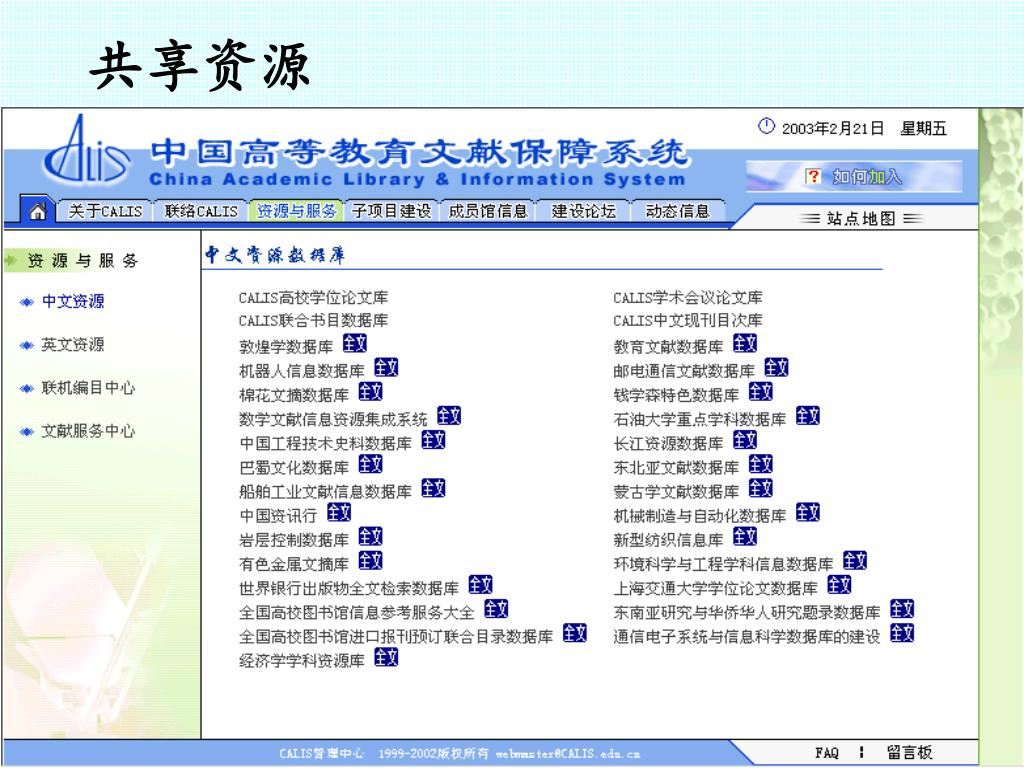Open the full-text icon beside 数学文献信息资源集成系统
The height and width of the screenshot is (768, 1024).
[x=449, y=416]
